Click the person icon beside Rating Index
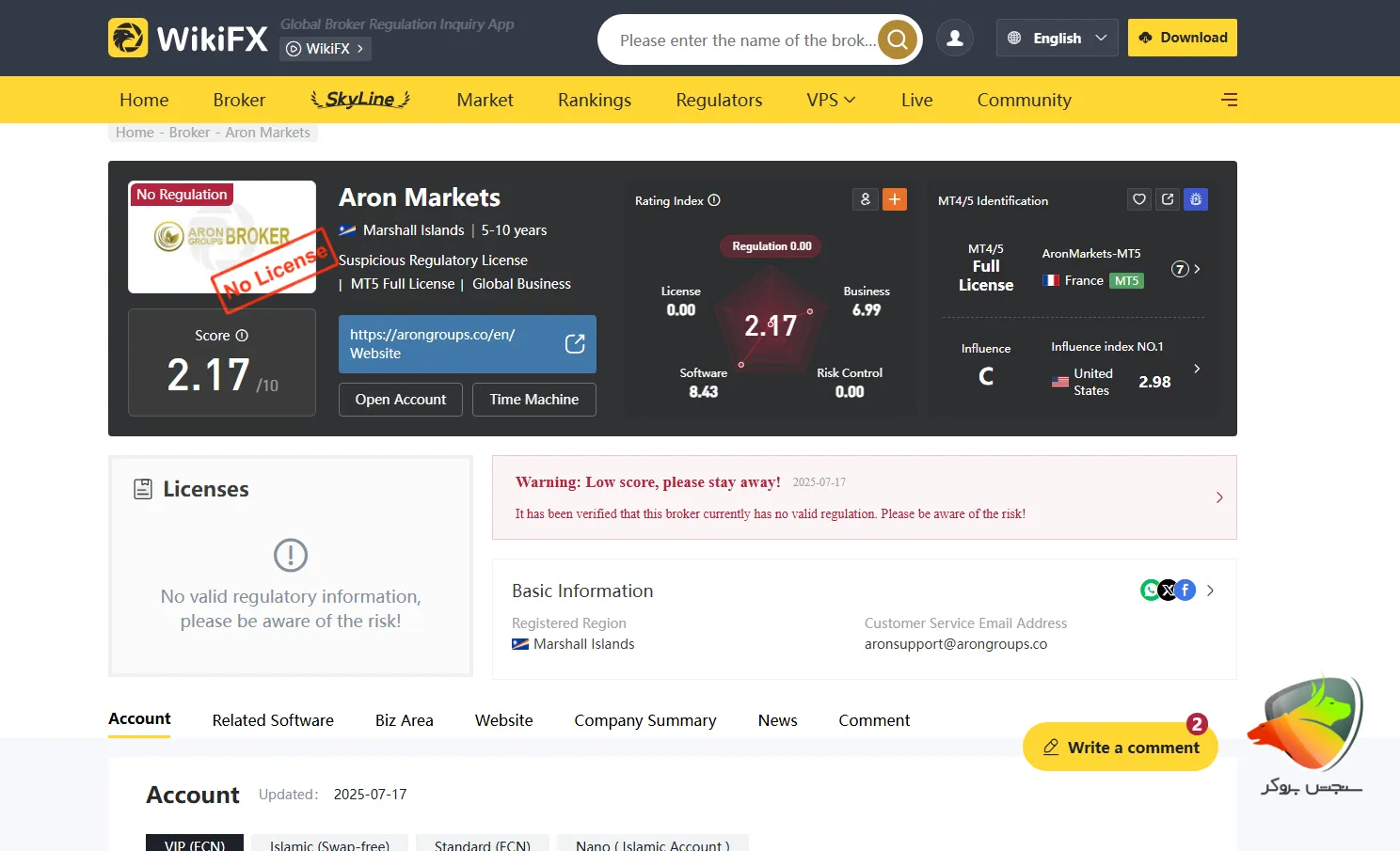1400x851 pixels. [866, 199]
